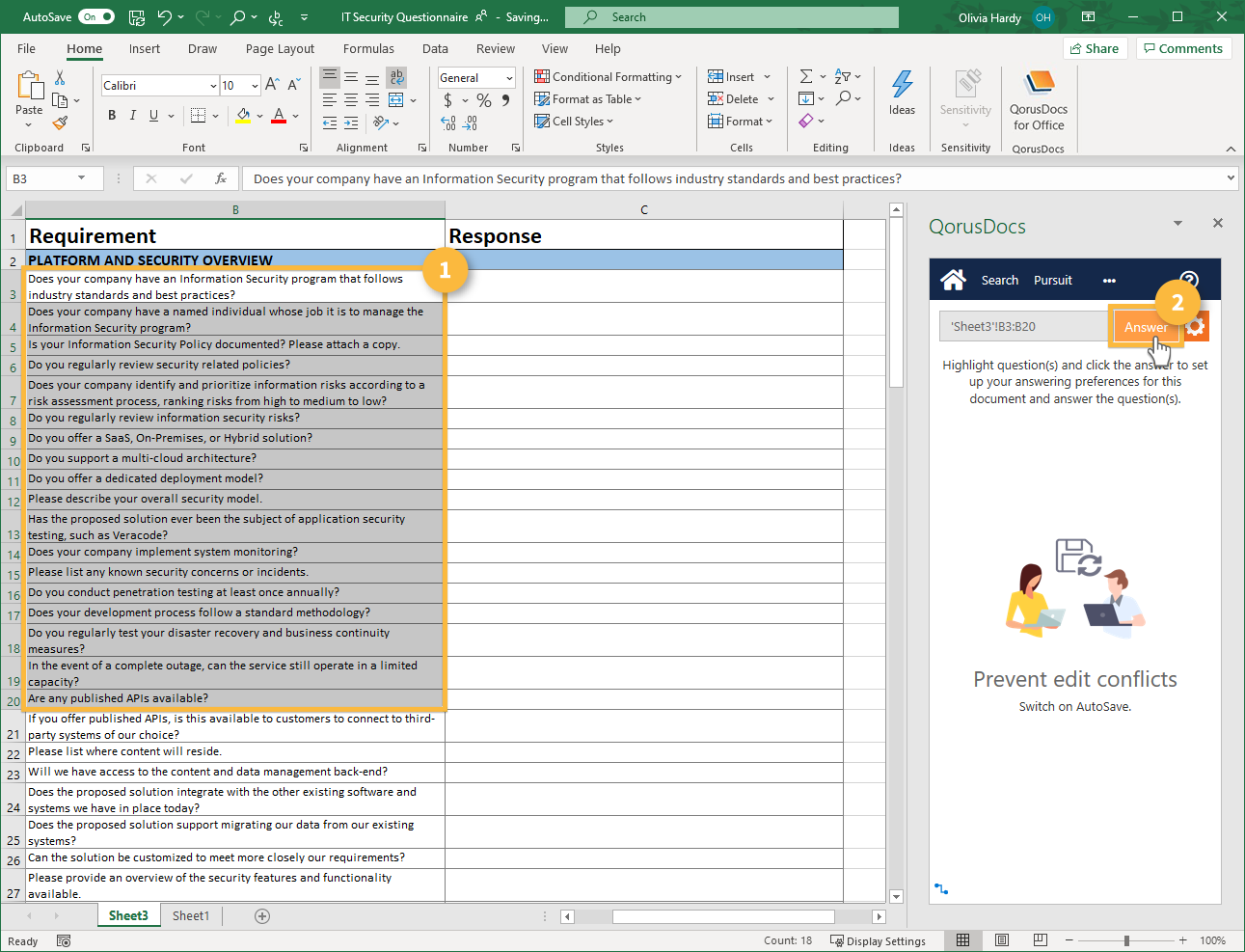
Task: Click the Save icon in title bar
Action: pyautogui.click(x=137, y=16)
